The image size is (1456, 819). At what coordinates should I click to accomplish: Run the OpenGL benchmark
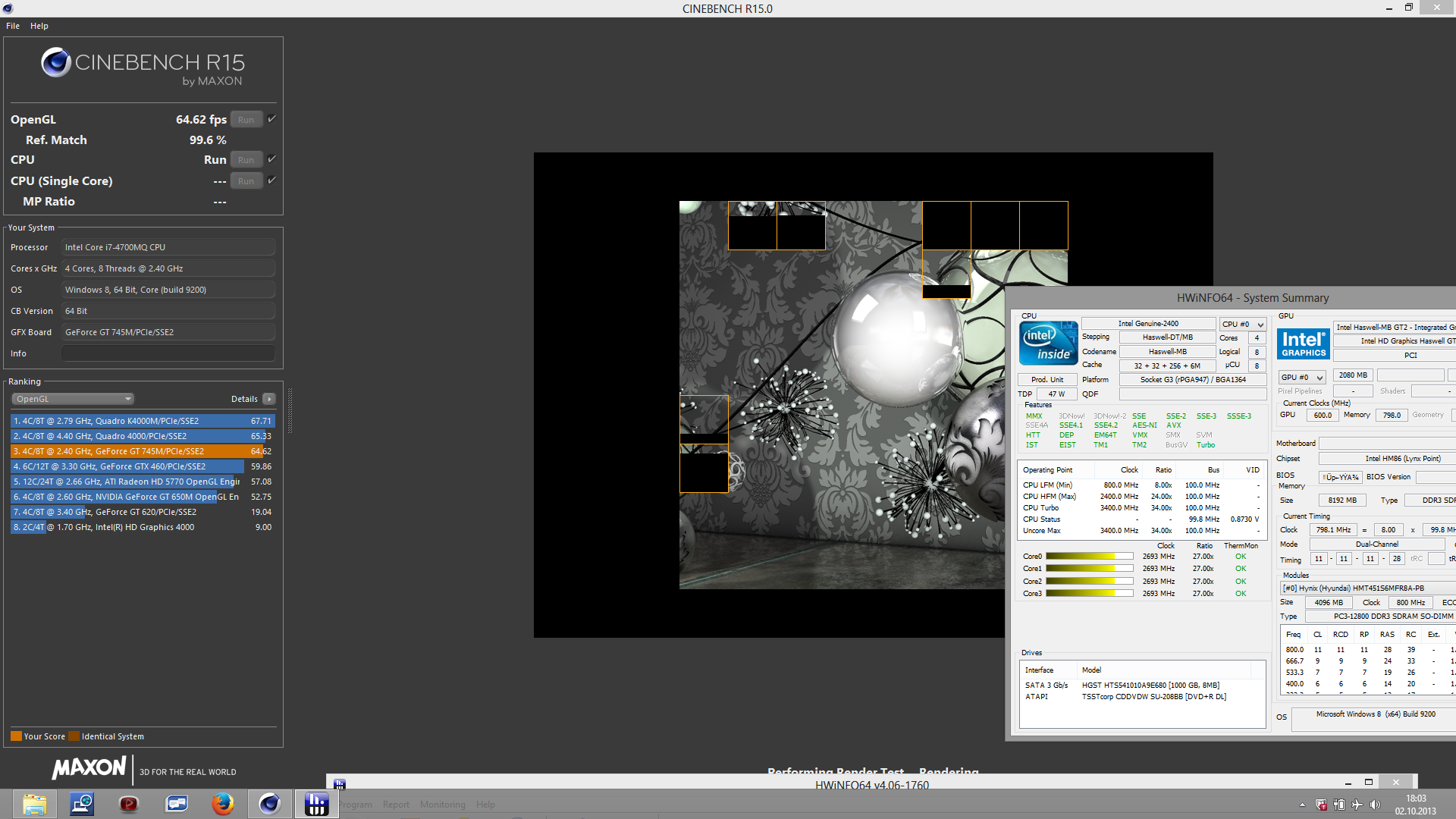click(246, 120)
